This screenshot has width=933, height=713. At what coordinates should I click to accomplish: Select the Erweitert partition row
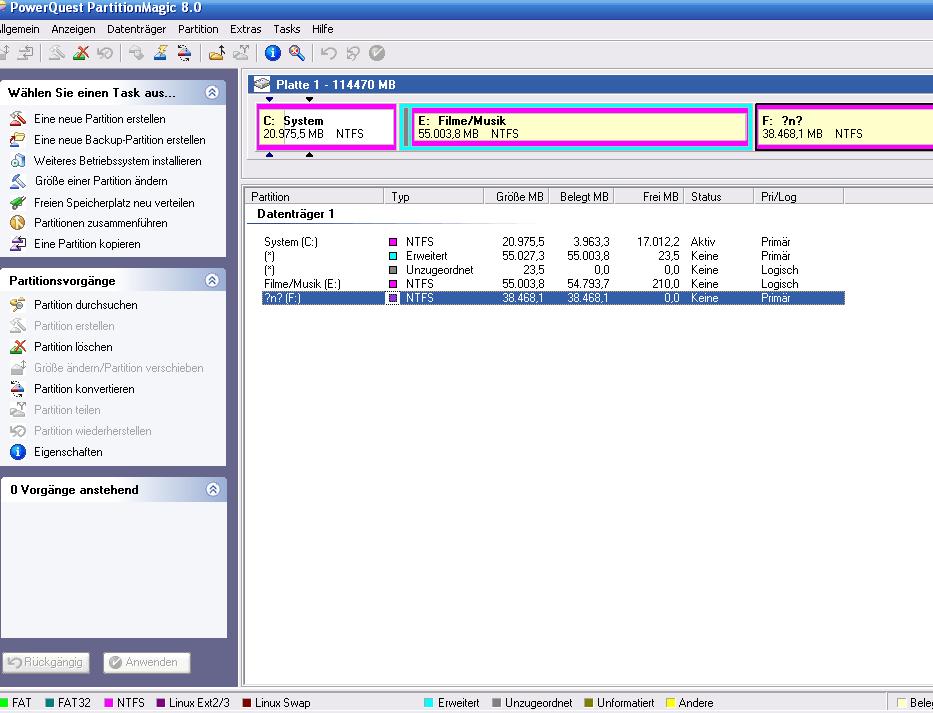[x=553, y=256]
